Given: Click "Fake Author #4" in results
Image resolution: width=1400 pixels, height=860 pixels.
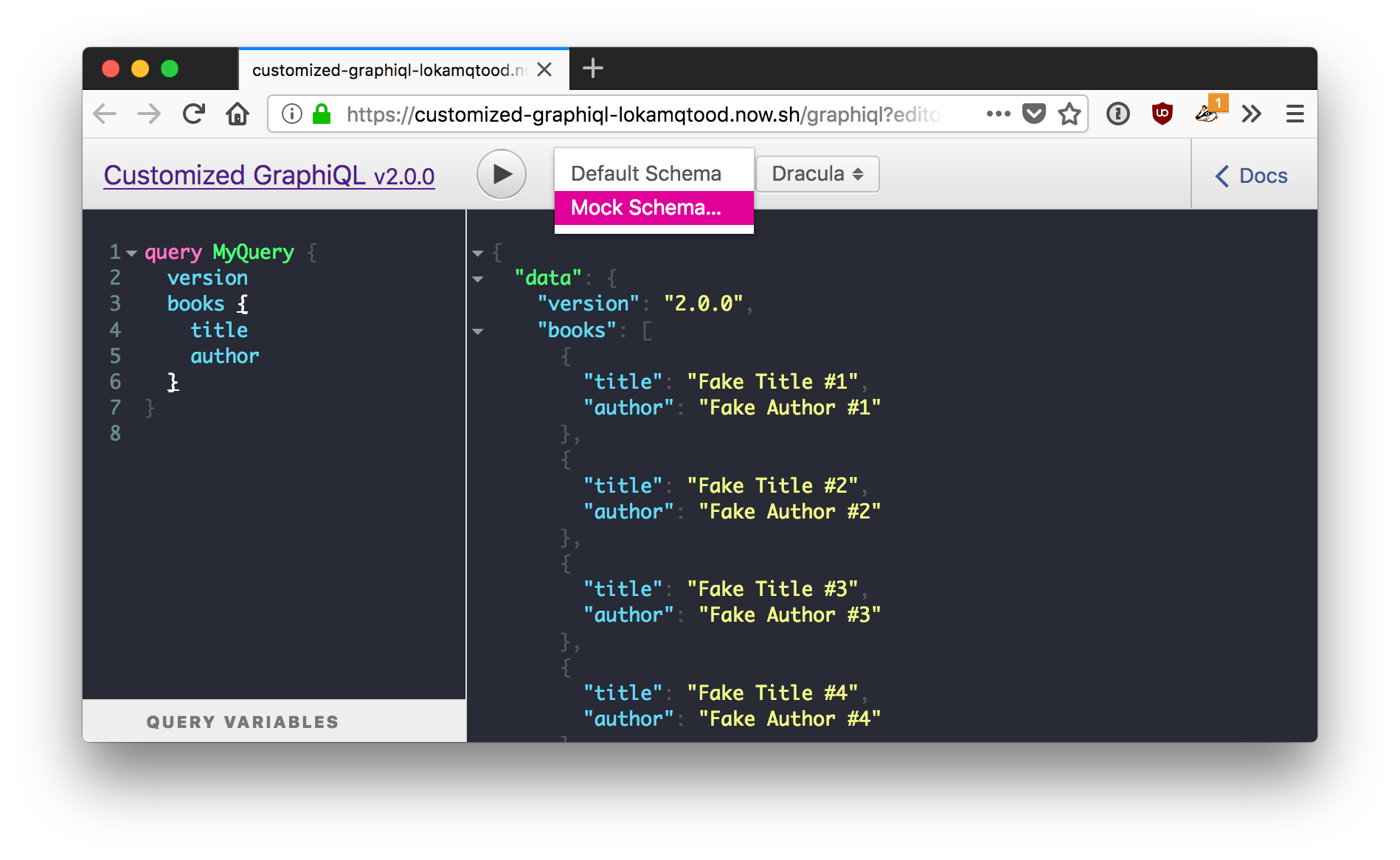Looking at the screenshot, I should pos(789,718).
